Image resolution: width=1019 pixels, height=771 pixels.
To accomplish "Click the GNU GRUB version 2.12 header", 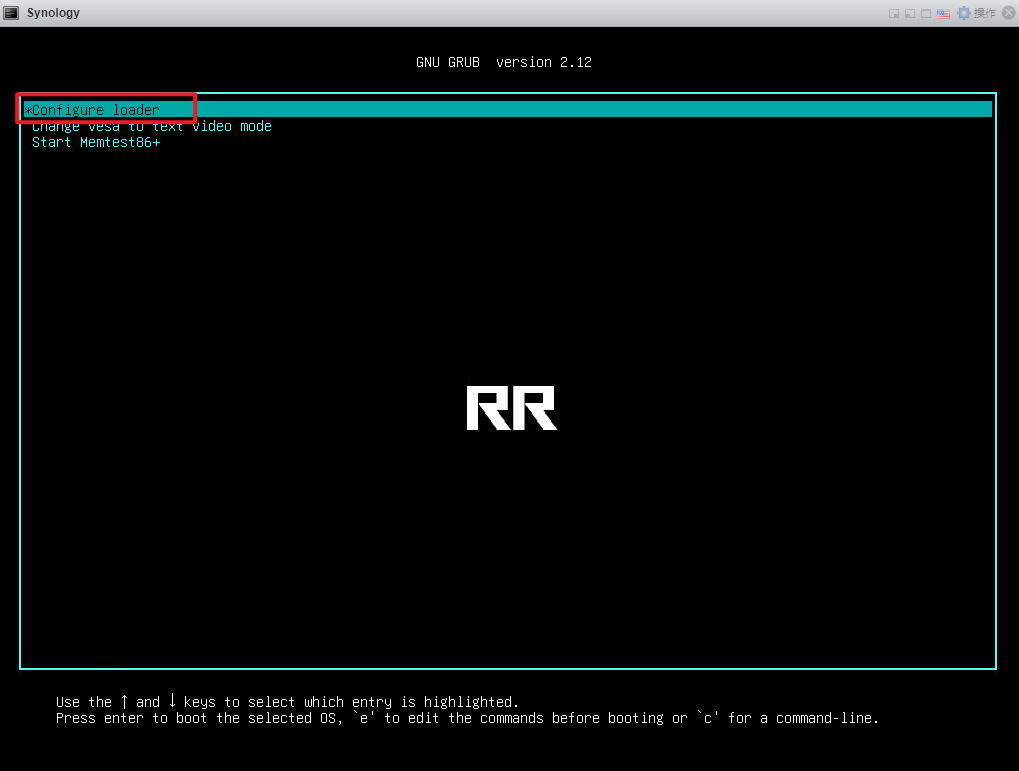I will tap(504, 62).
